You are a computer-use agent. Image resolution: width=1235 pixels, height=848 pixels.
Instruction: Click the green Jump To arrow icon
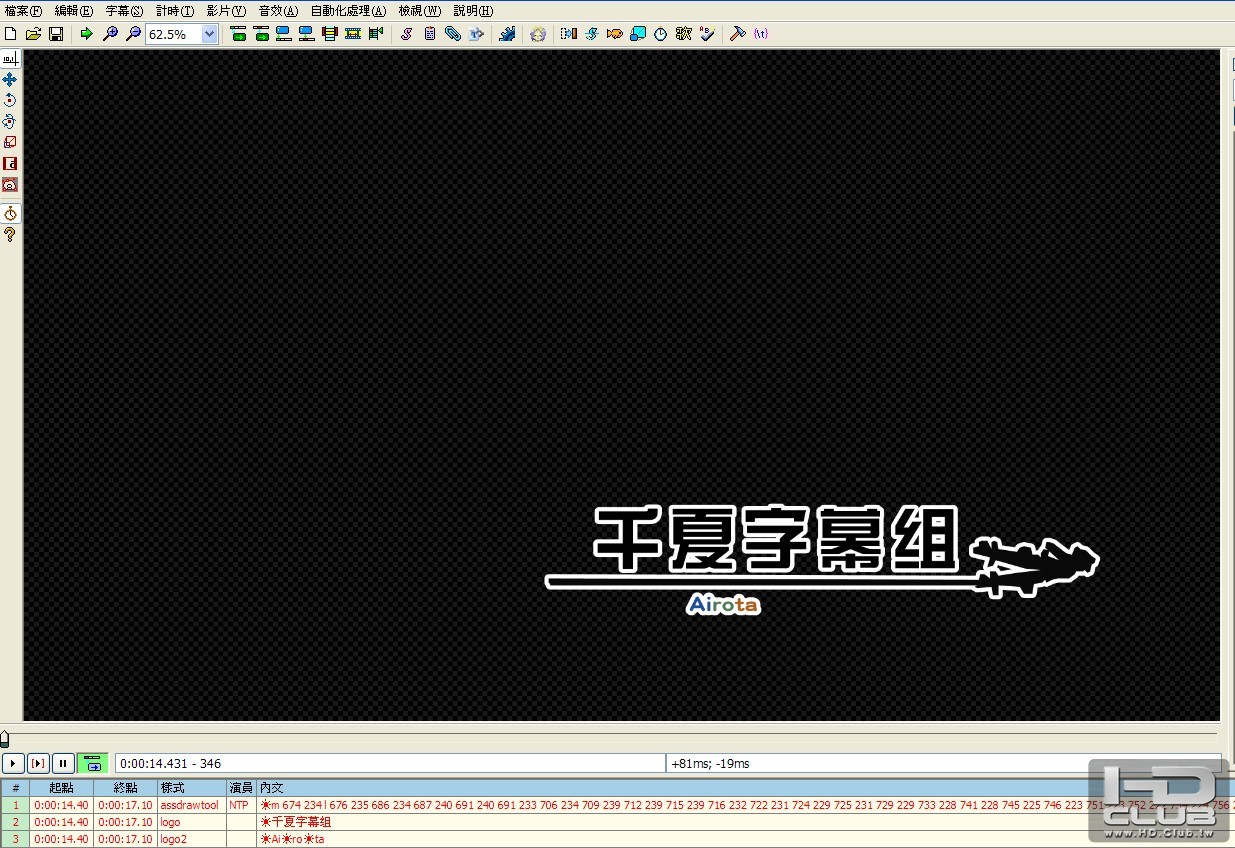(x=86, y=34)
